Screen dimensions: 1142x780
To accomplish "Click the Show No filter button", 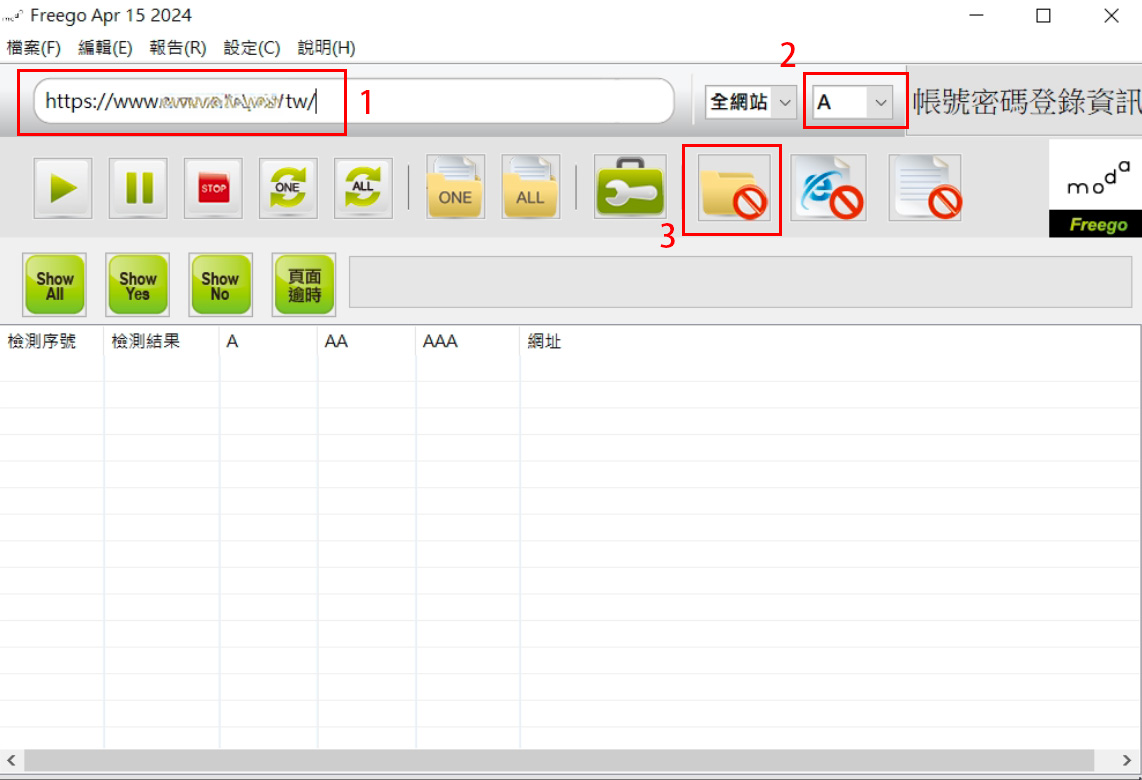I will click(221, 285).
